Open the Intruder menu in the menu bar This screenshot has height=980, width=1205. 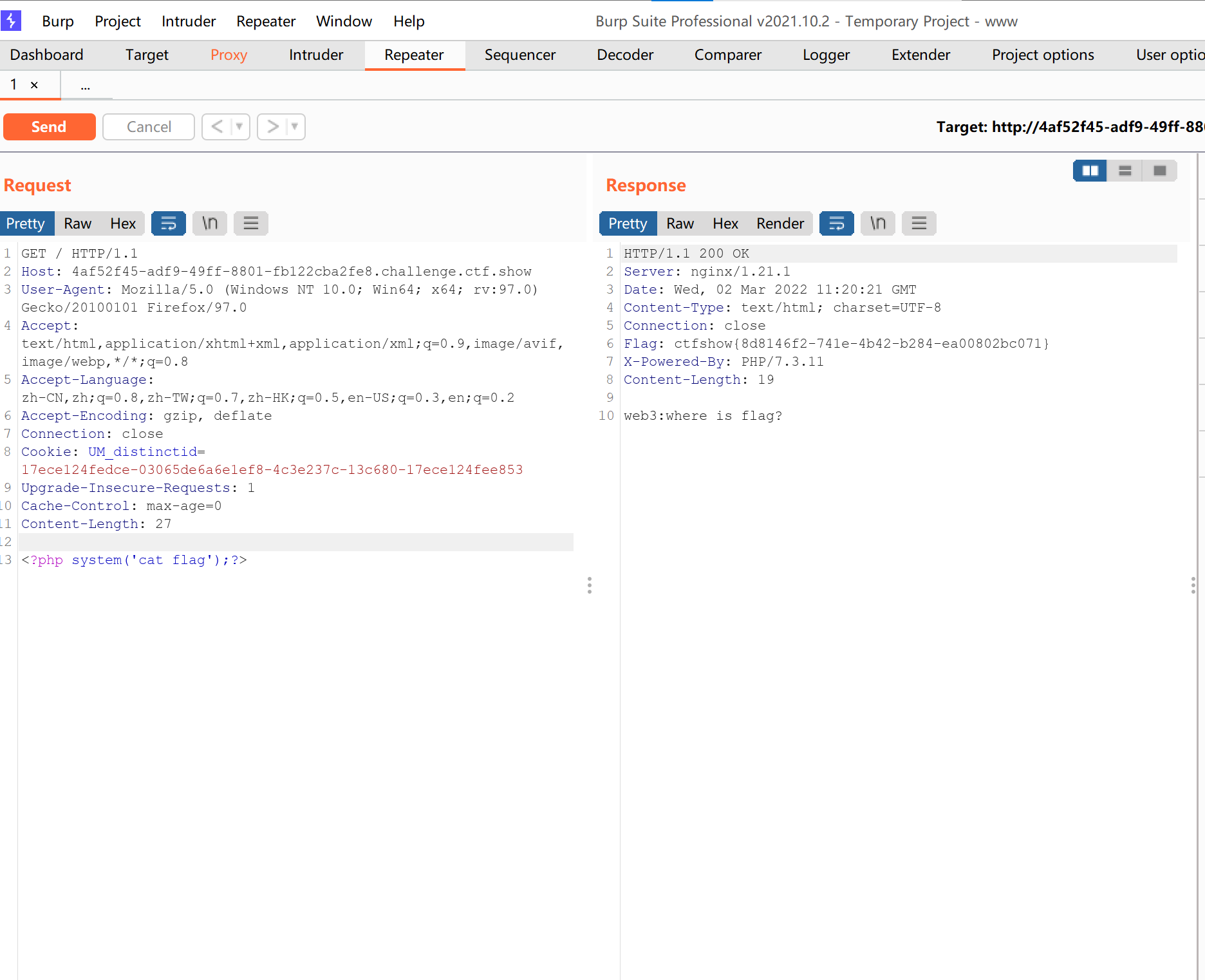[x=189, y=21]
